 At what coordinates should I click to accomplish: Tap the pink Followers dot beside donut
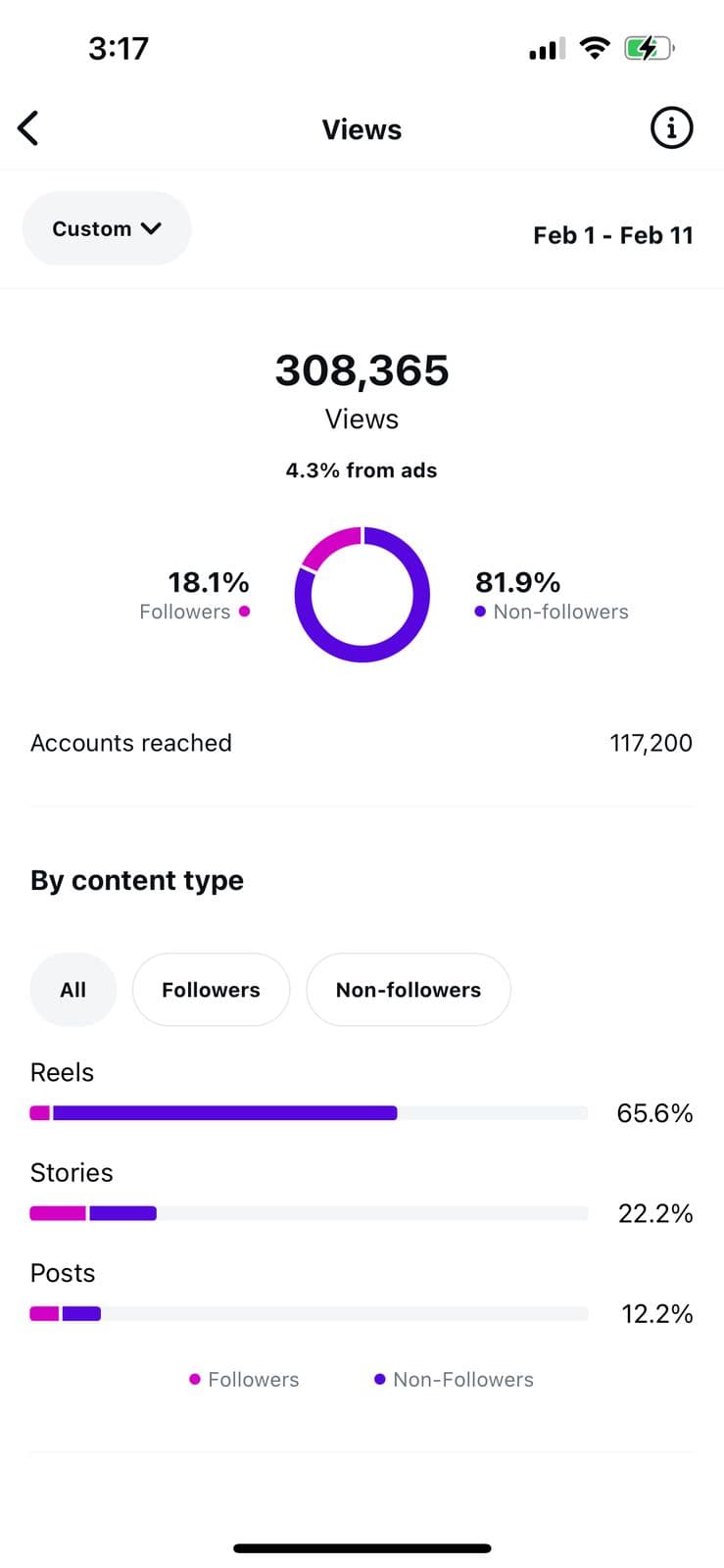244,612
